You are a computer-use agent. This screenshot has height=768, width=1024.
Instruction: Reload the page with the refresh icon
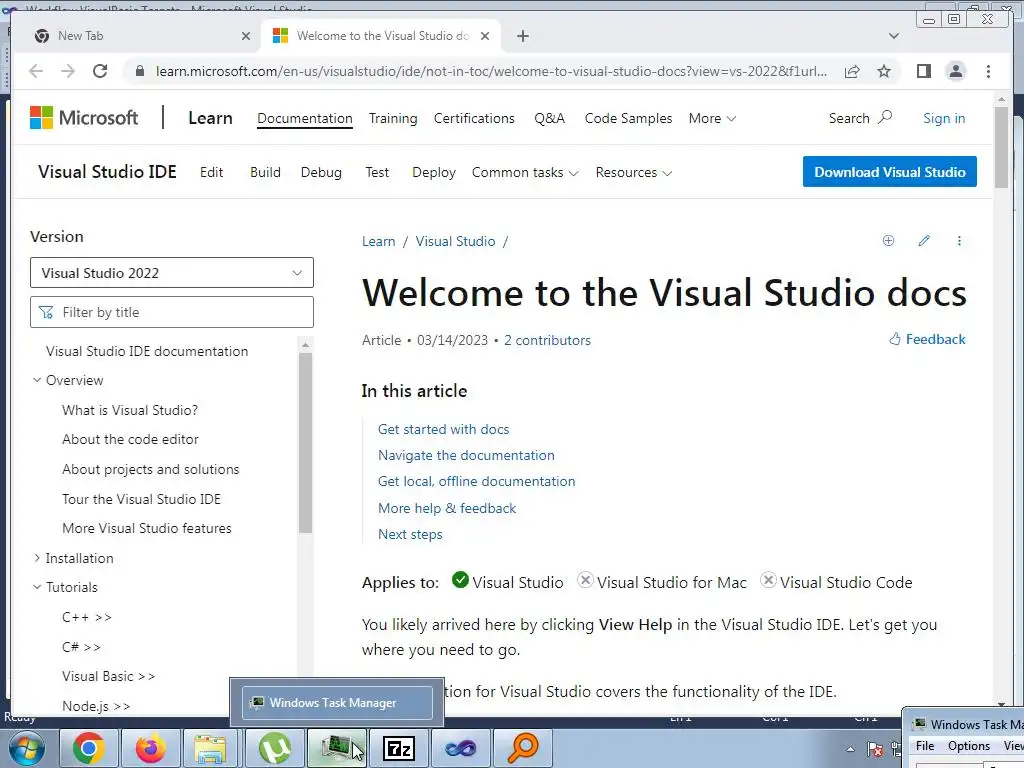click(x=100, y=71)
